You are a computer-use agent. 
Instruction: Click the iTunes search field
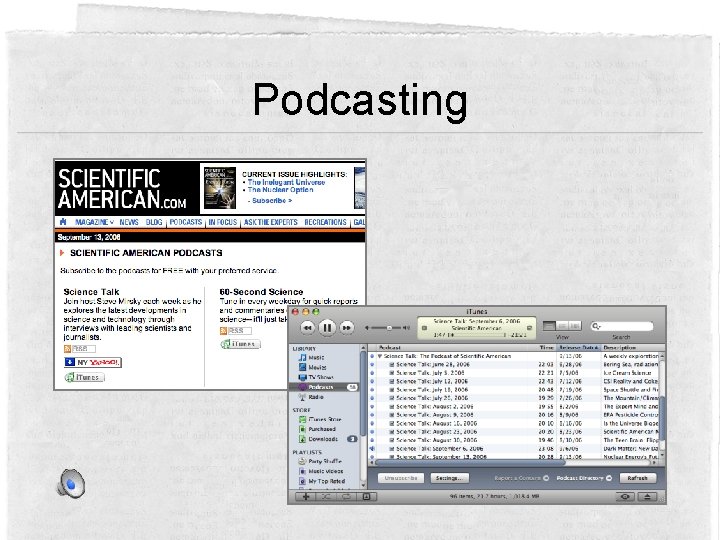(x=622, y=326)
